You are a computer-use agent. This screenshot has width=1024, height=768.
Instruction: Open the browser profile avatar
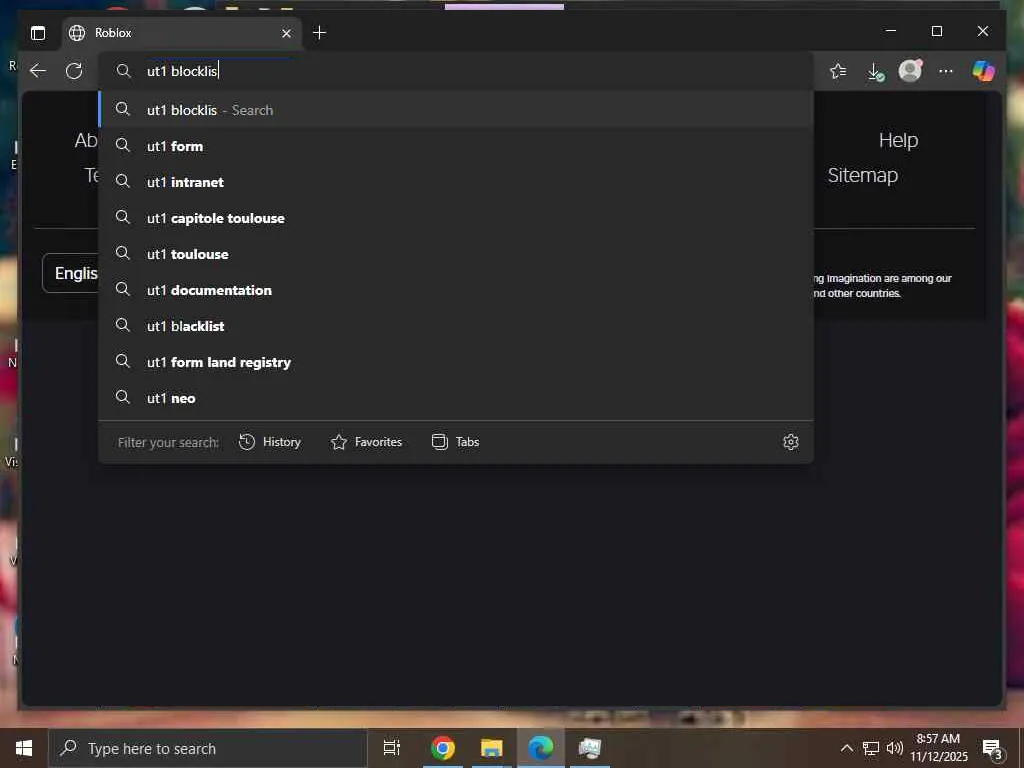(x=910, y=71)
